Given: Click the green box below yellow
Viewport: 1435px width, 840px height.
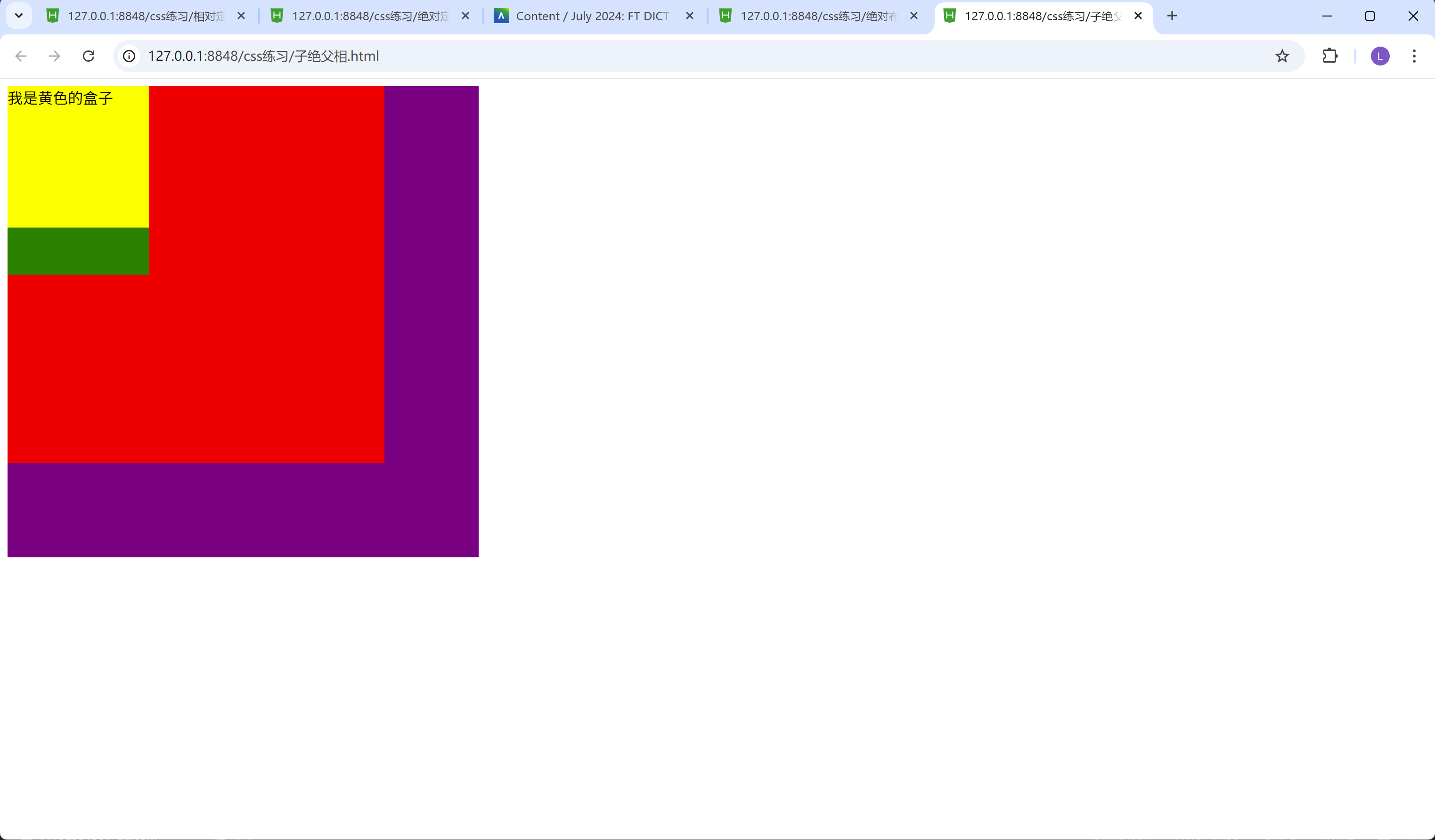Looking at the screenshot, I should (78, 251).
